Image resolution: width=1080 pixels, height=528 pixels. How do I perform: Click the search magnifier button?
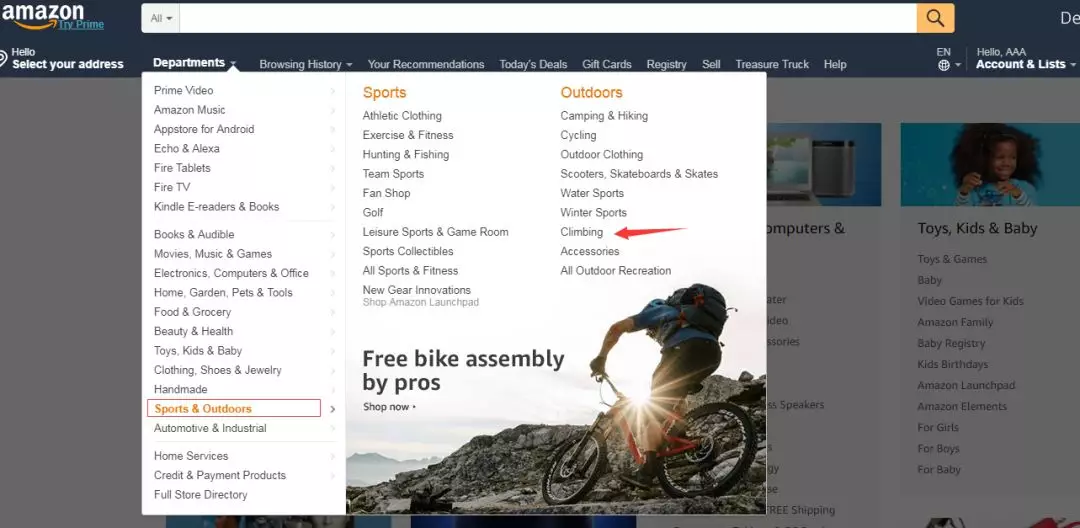click(935, 18)
